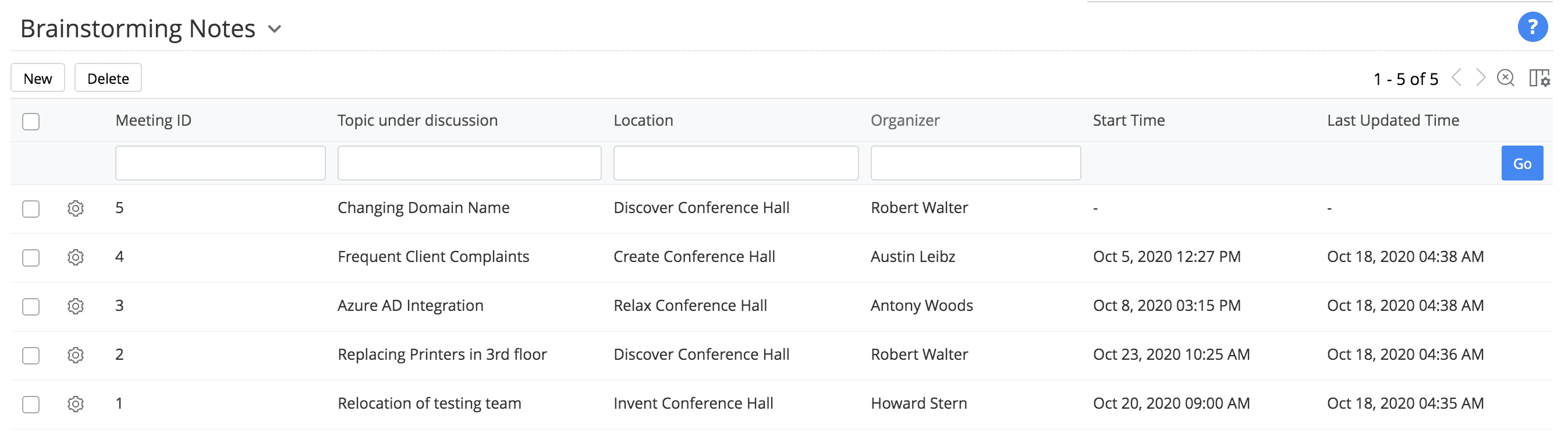Select the Replacing Printers row checkbox
1568x432 pixels.
point(31,355)
